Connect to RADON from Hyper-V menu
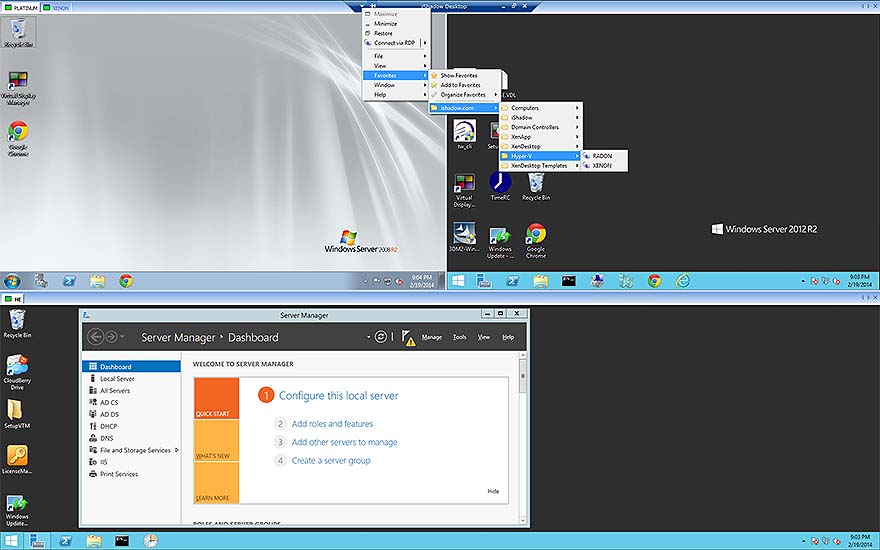The width and height of the screenshot is (880, 550). 604,156
